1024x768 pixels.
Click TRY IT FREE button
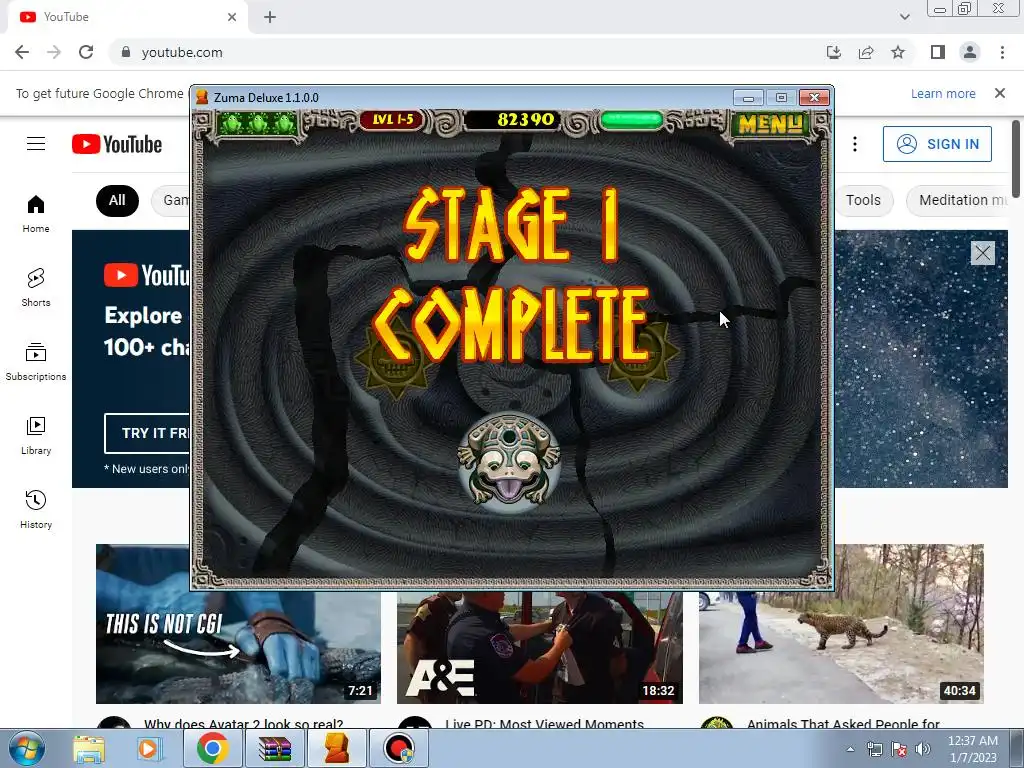(x=148, y=433)
